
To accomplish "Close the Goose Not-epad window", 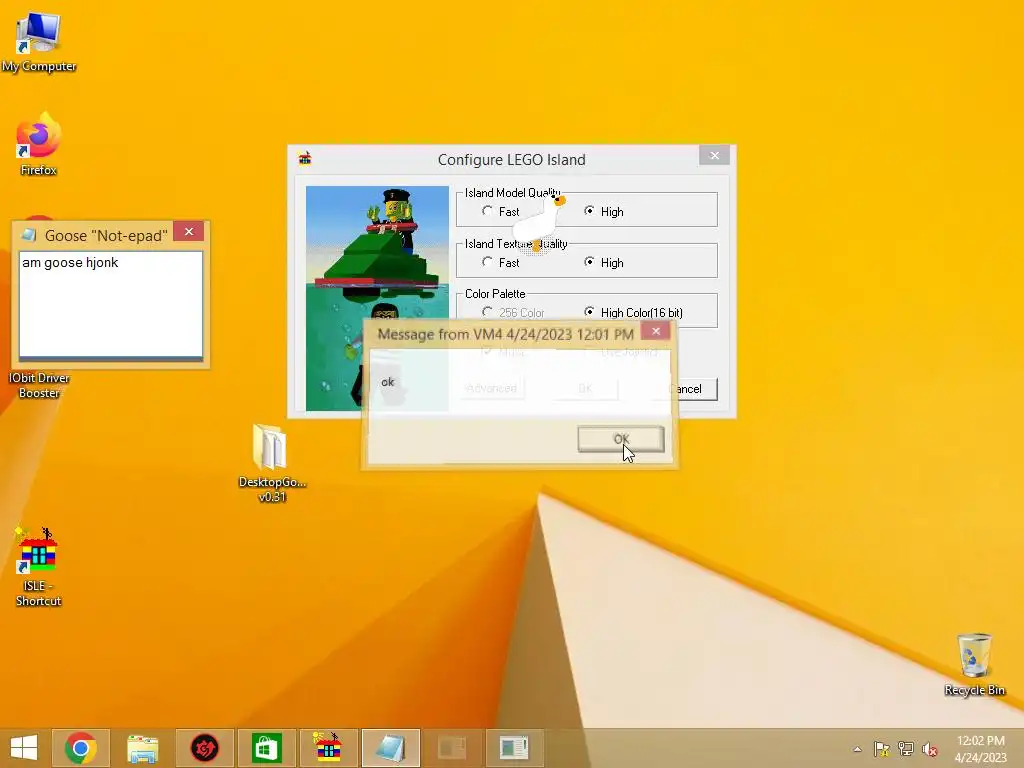I will (189, 232).
